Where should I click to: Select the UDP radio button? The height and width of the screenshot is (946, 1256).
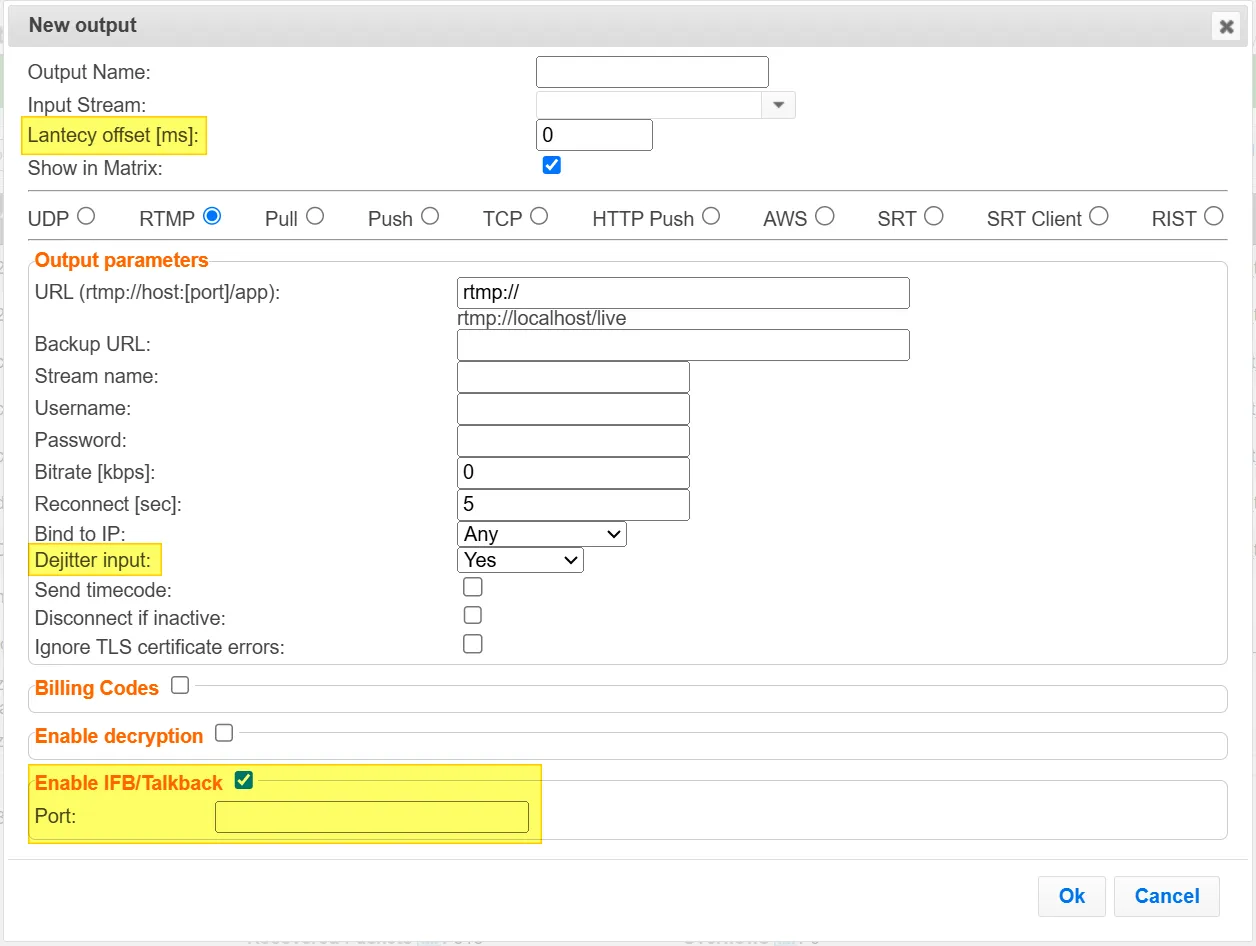[86, 216]
